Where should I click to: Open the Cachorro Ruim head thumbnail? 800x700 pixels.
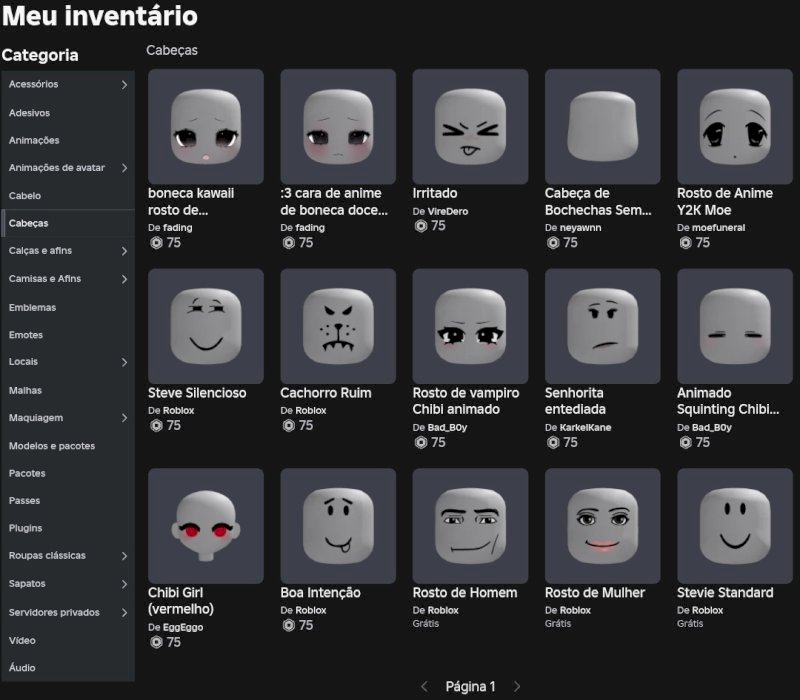click(338, 326)
